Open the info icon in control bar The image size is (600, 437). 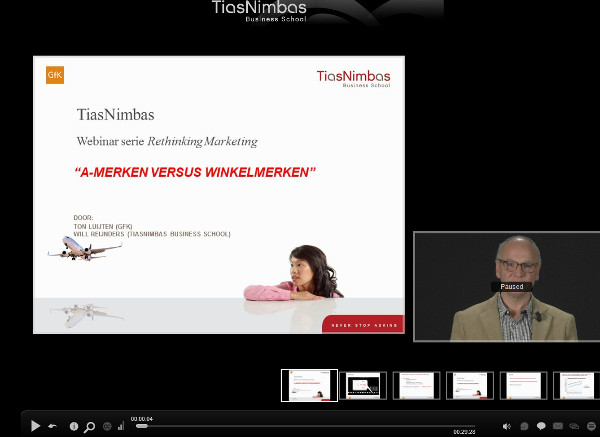click(x=74, y=426)
